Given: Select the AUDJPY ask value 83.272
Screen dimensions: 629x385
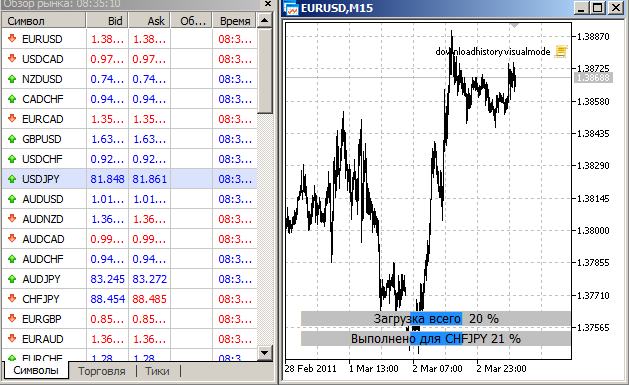Looking at the screenshot, I should click(x=149, y=279).
